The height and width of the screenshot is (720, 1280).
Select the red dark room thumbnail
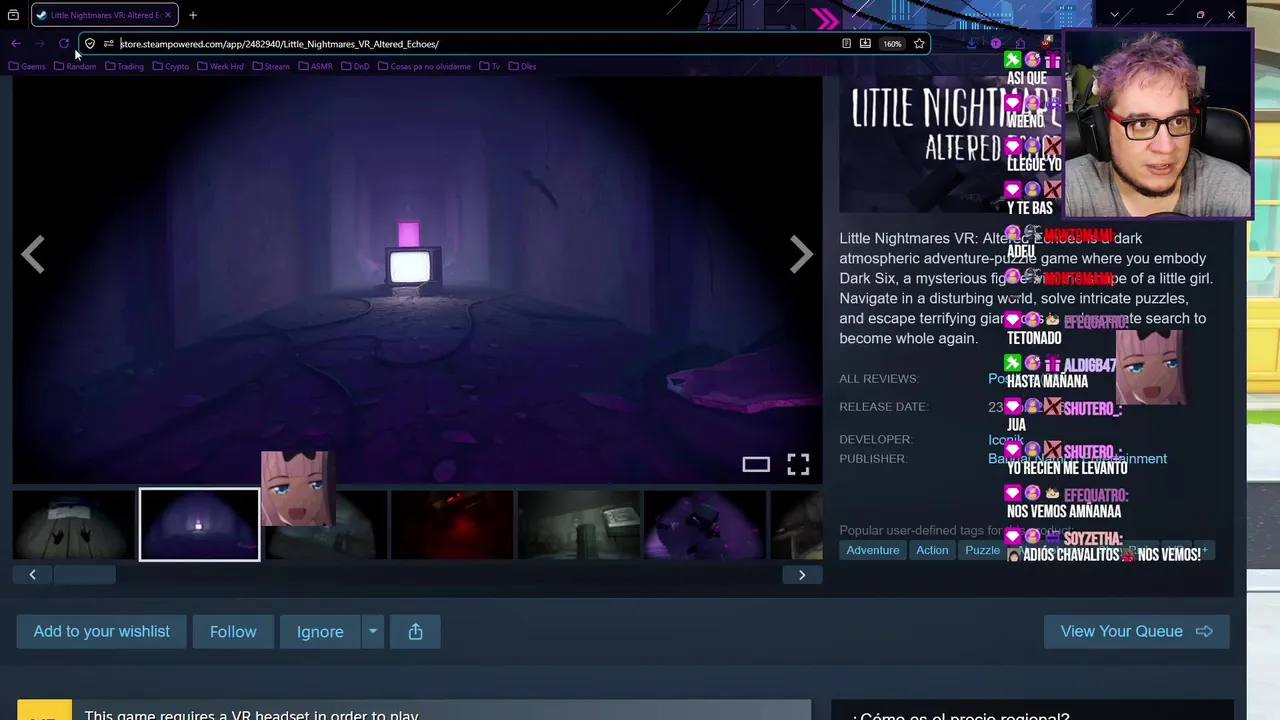[452, 525]
